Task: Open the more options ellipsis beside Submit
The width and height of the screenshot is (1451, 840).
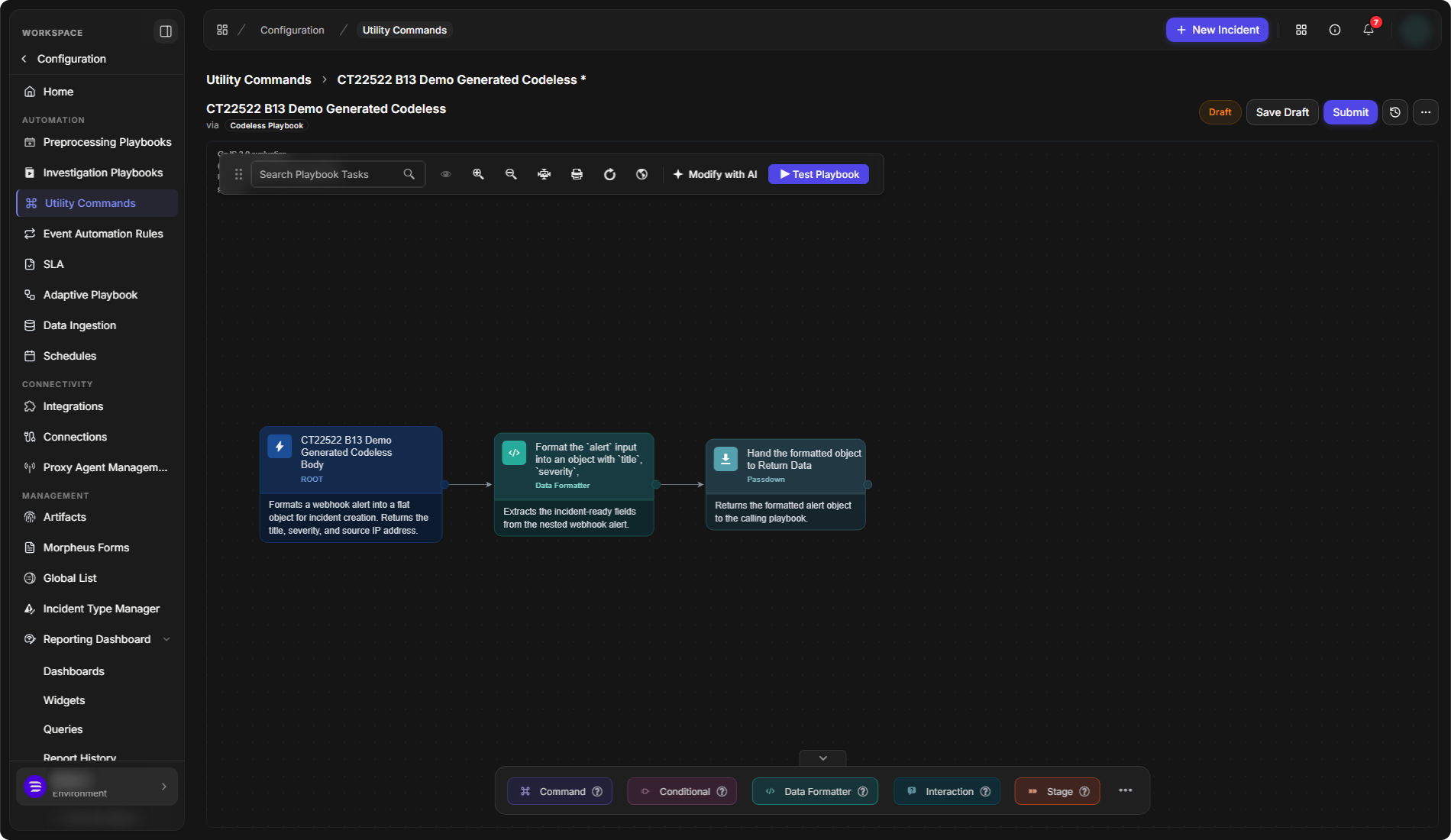Action: click(1426, 112)
